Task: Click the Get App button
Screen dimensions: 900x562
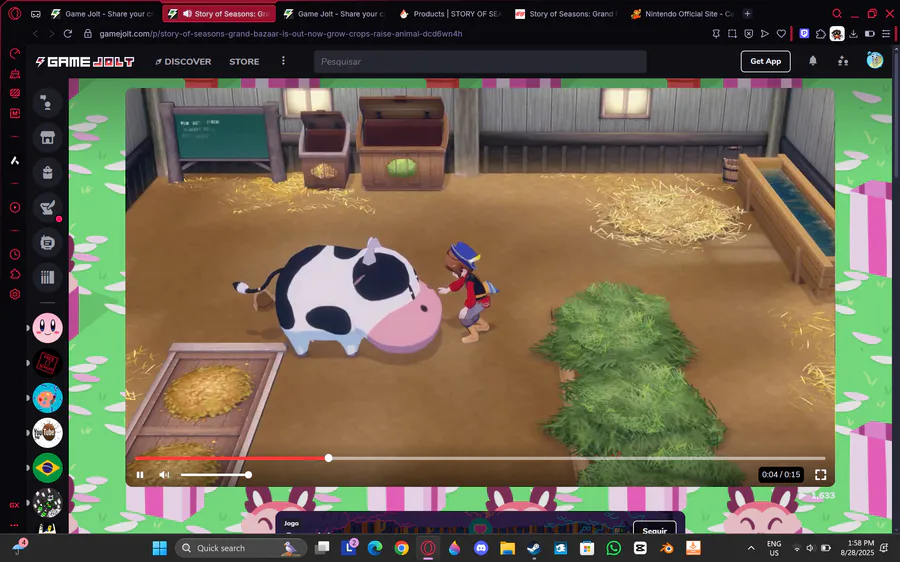Action: pyautogui.click(x=765, y=61)
